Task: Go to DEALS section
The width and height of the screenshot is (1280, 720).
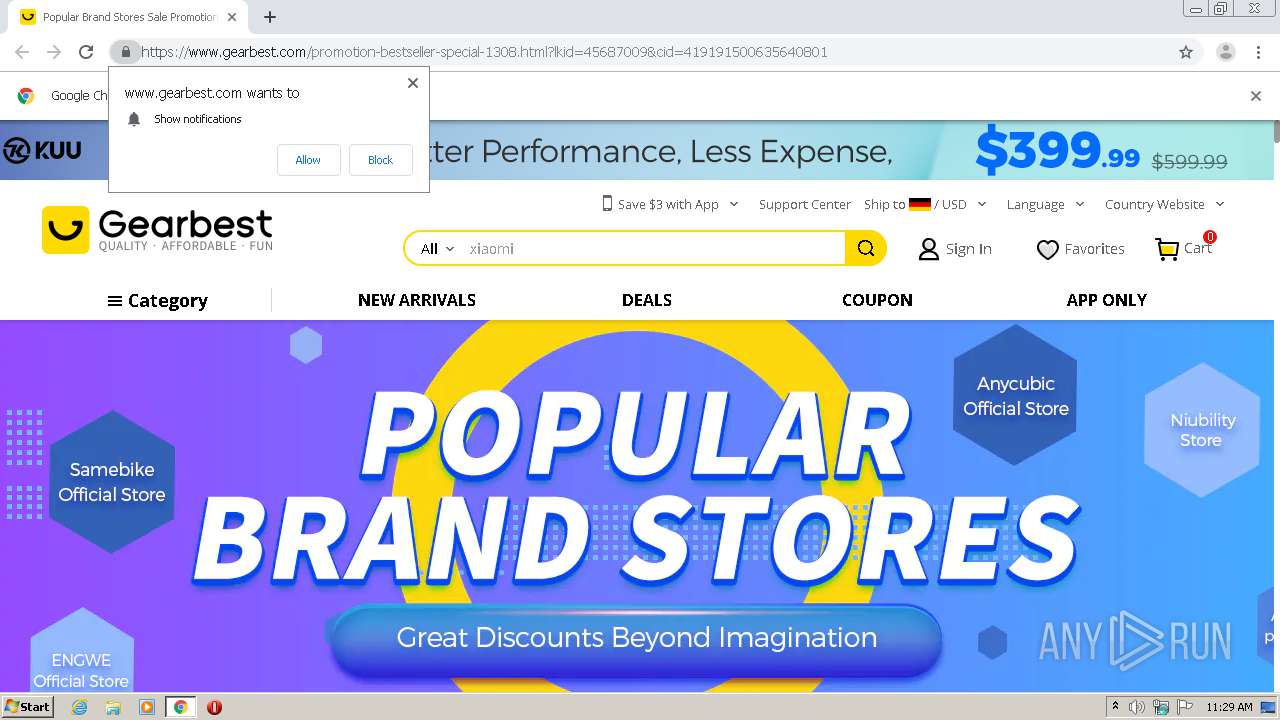Action: point(647,300)
